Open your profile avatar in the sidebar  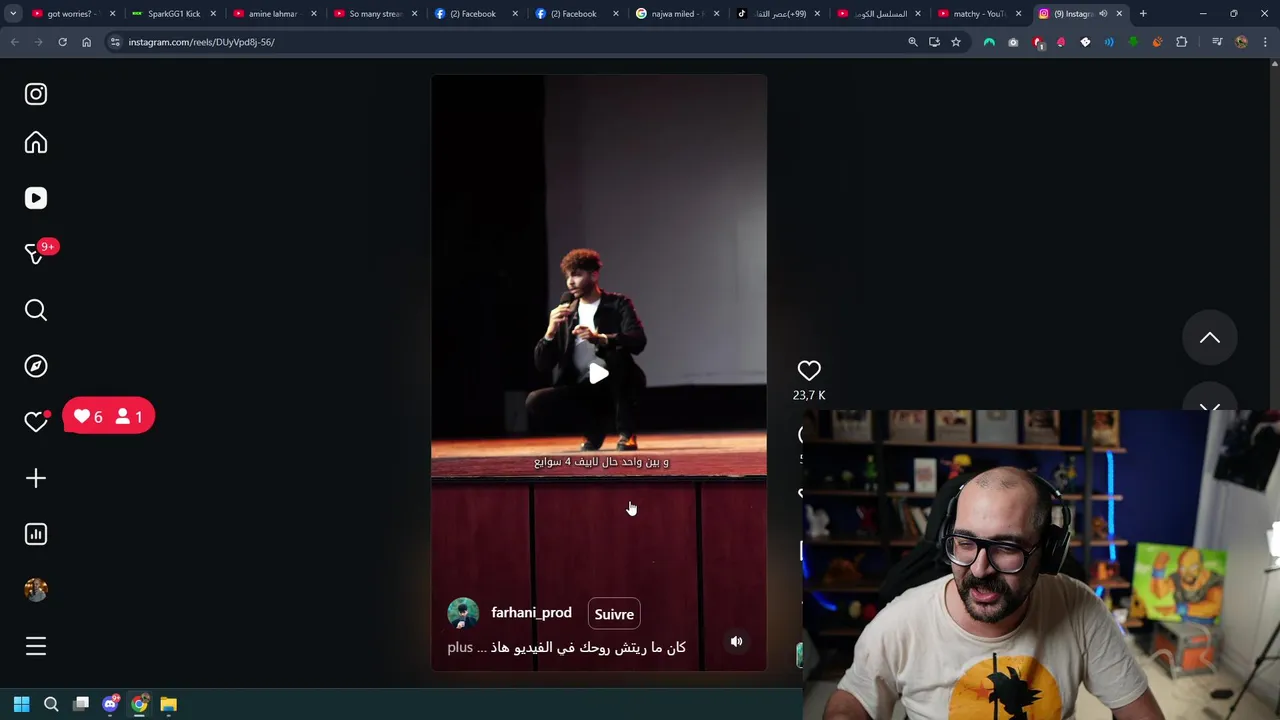[x=36, y=590]
